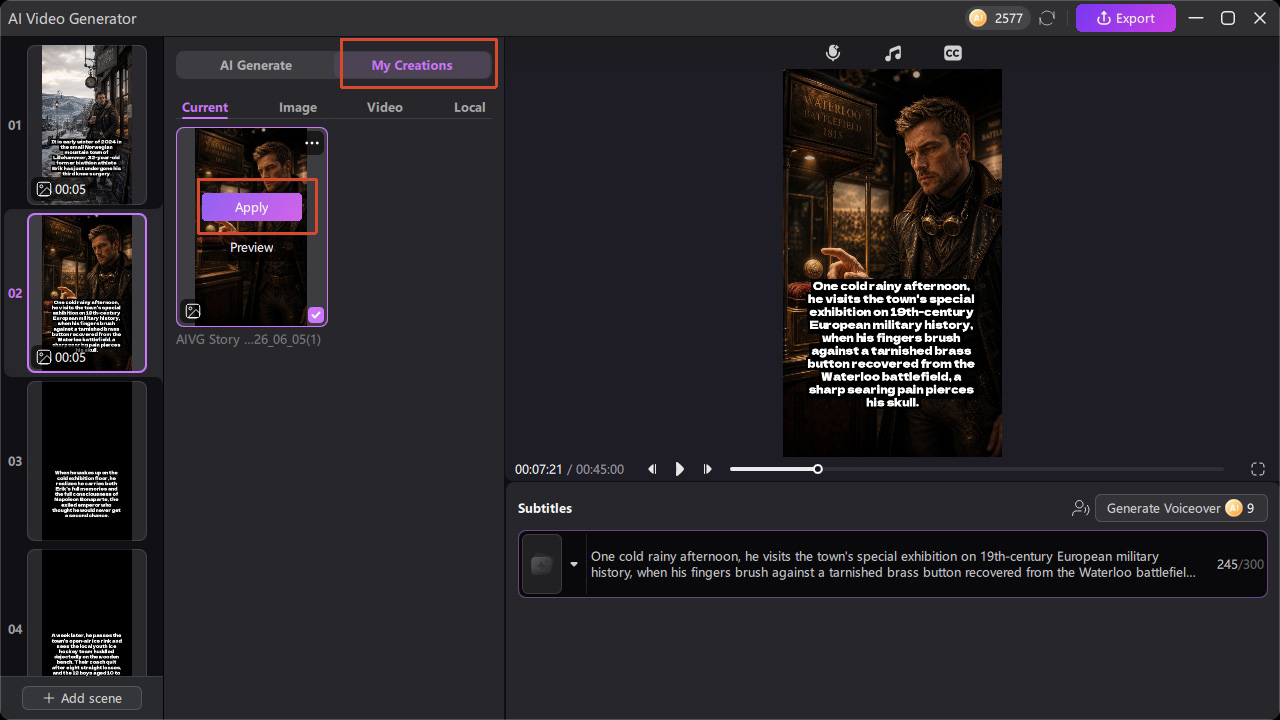The height and width of the screenshot is (720, 1280).
Task: Click the voice character icon beside Generate Voiceover
Action: pyautogui.click(x=1080, y=508)
